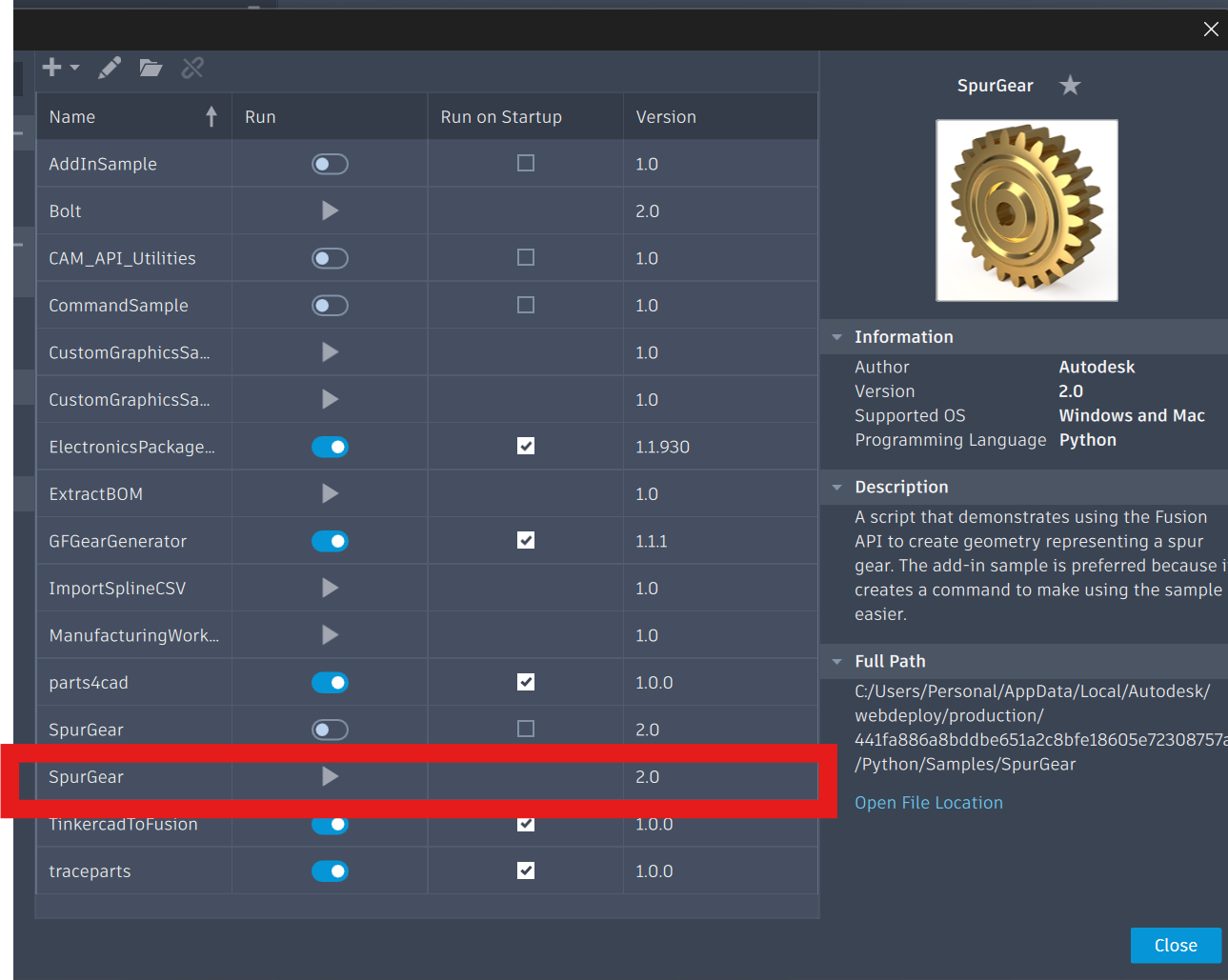
Task: Collapse the Full Path section
Action: coord(836,662)
